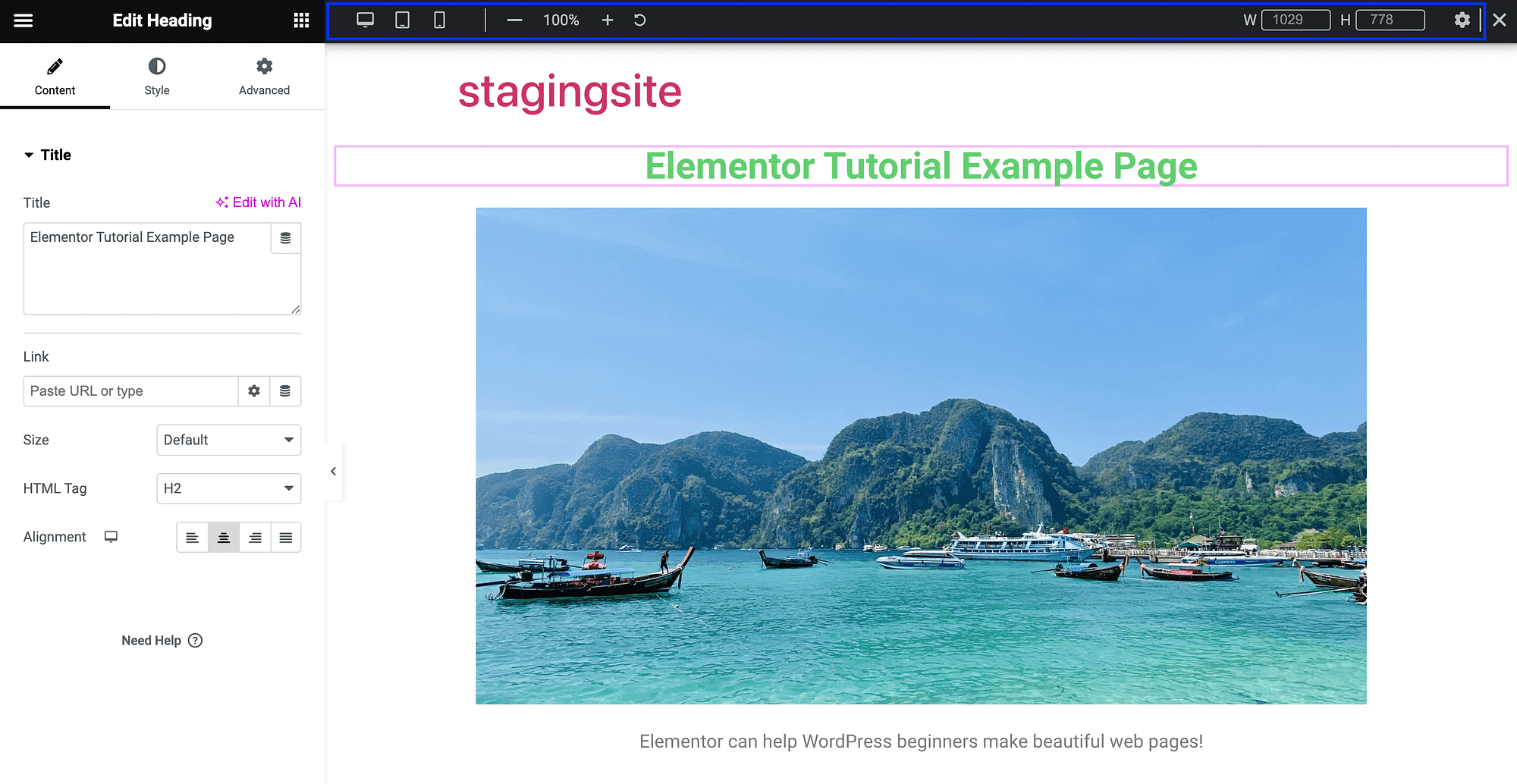The width and height of the screenshot is (1517, 784).
Task: Reset zoom level with the undo arrow
Action: [640, 20]
